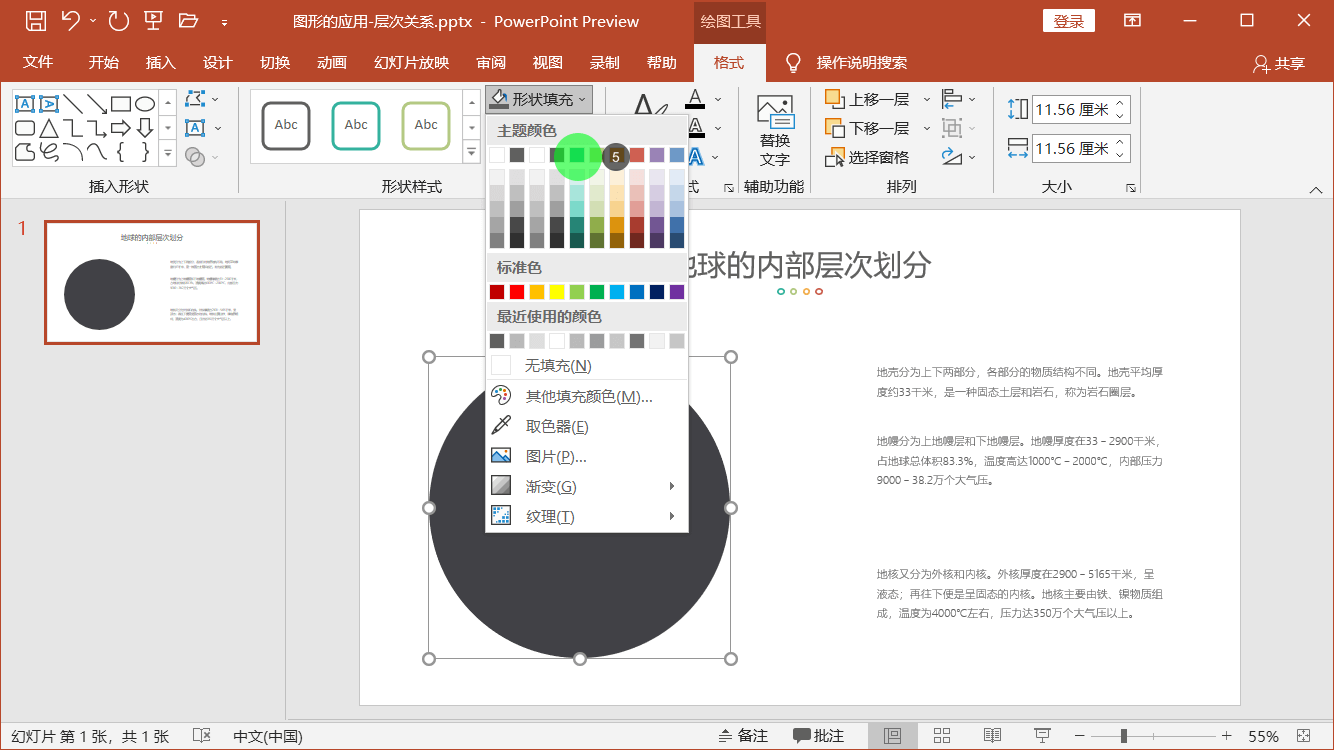The width and height of the screenshot is (1334, 750).
Task: Select slide 1 thumbnail in panel
Action: pos(152,282)
